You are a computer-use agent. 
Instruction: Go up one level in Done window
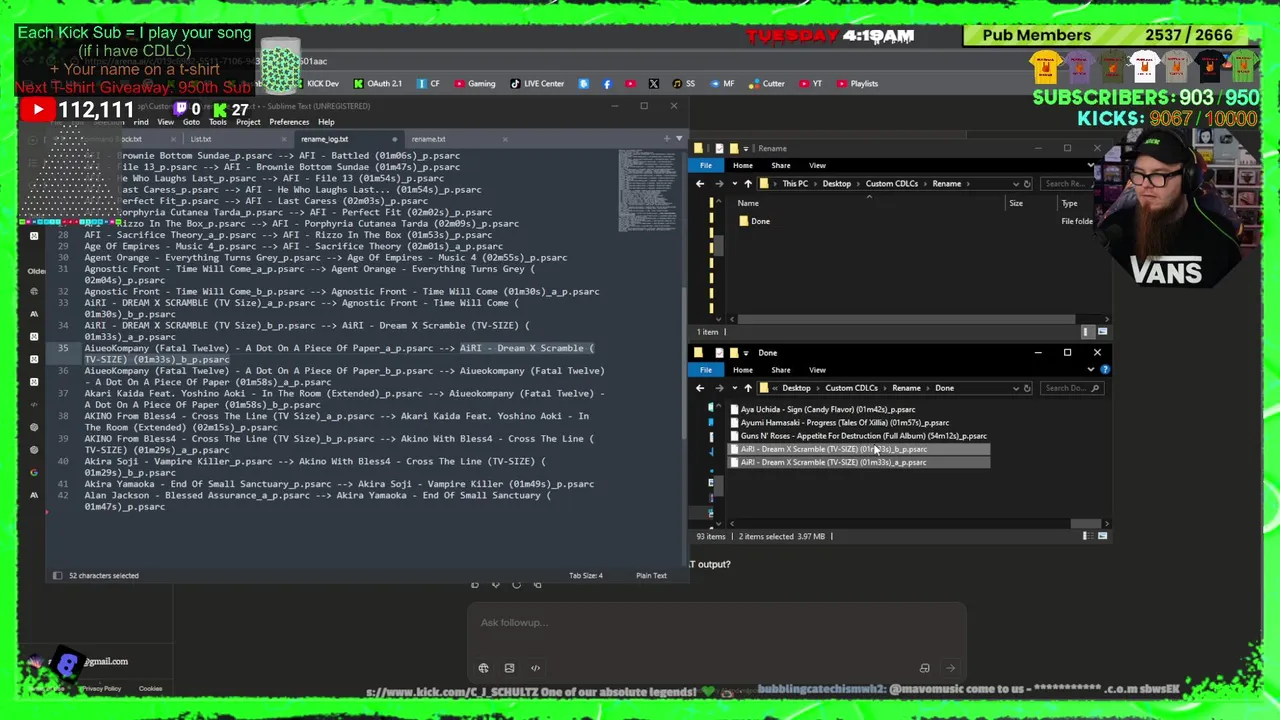point(748,388)
